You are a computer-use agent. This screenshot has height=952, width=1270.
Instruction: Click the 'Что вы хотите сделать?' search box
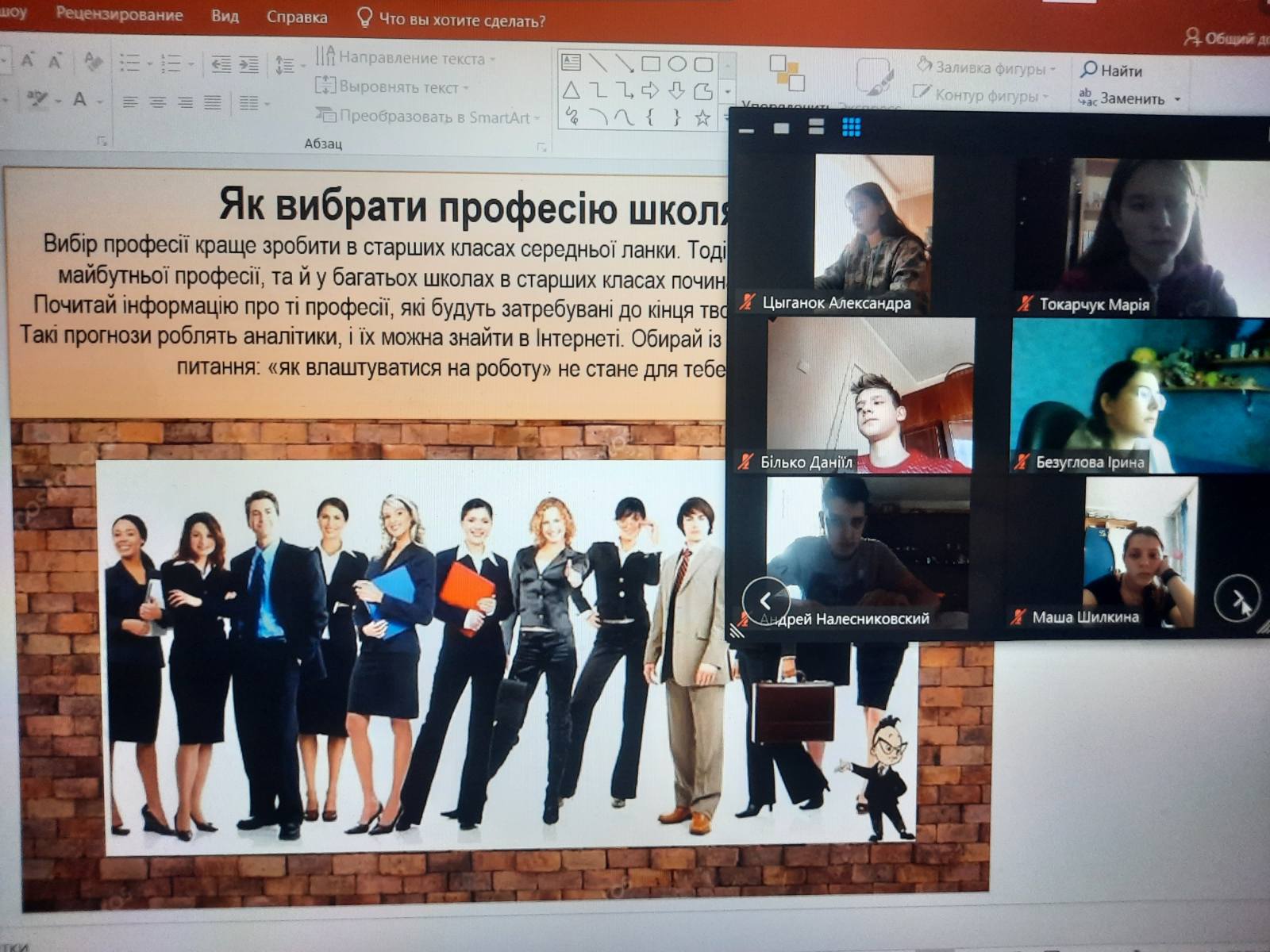pos(461,20)
